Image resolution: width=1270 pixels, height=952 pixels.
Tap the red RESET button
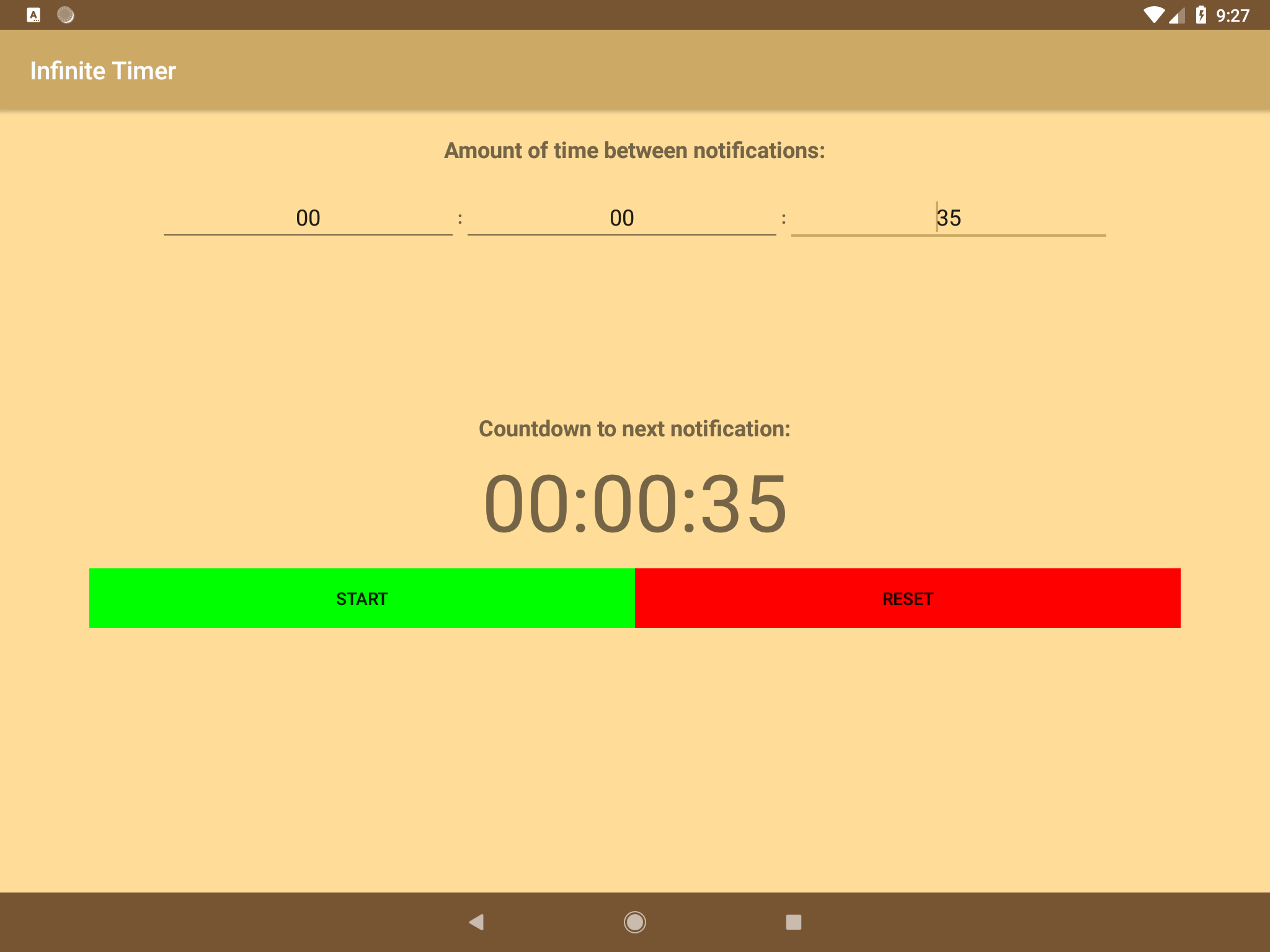point(908,598)
